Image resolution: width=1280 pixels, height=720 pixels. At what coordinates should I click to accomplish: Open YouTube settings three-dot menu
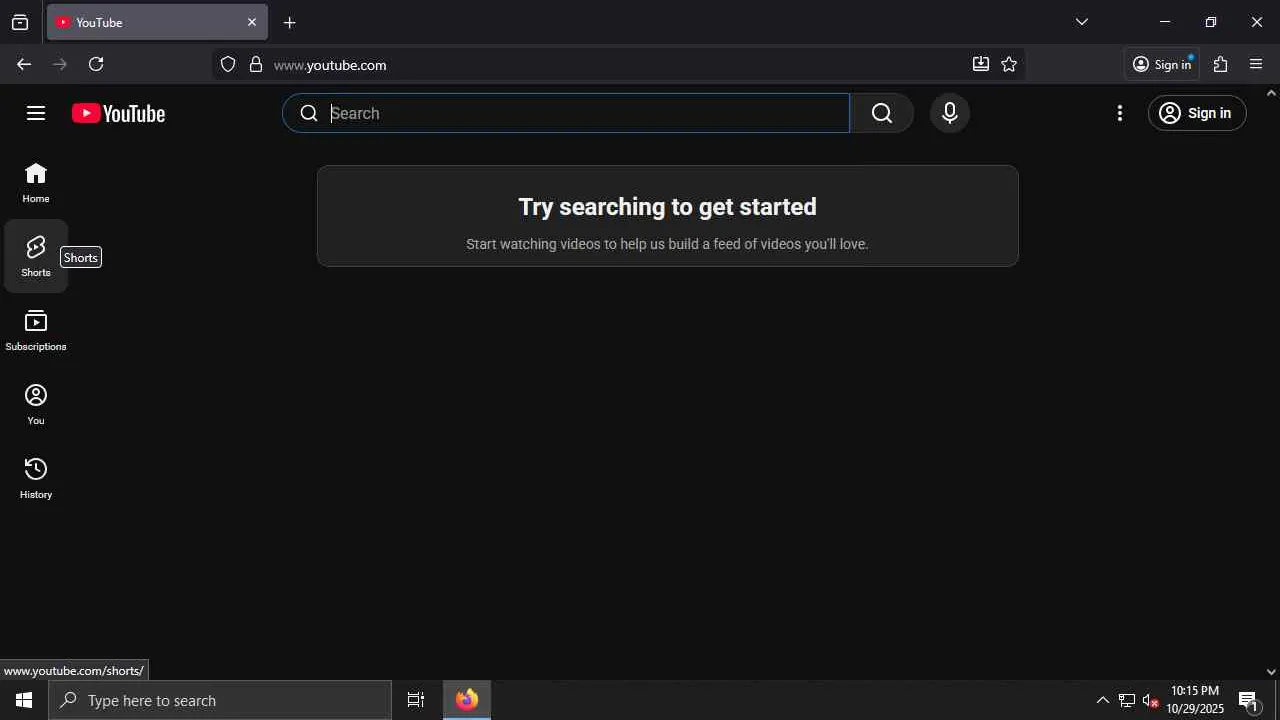(x=1120, y=113)
